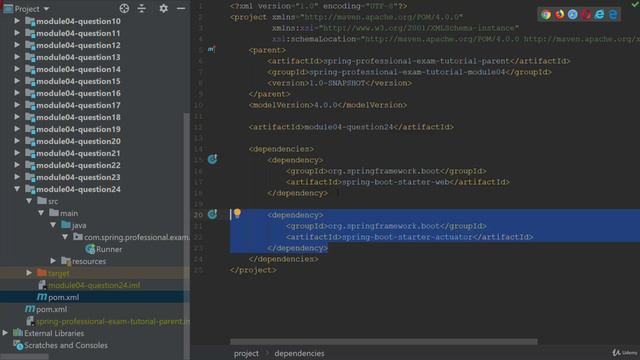Open the Runner class file
Viewport: 640px width, 360px height.
[x=109, y=249]
